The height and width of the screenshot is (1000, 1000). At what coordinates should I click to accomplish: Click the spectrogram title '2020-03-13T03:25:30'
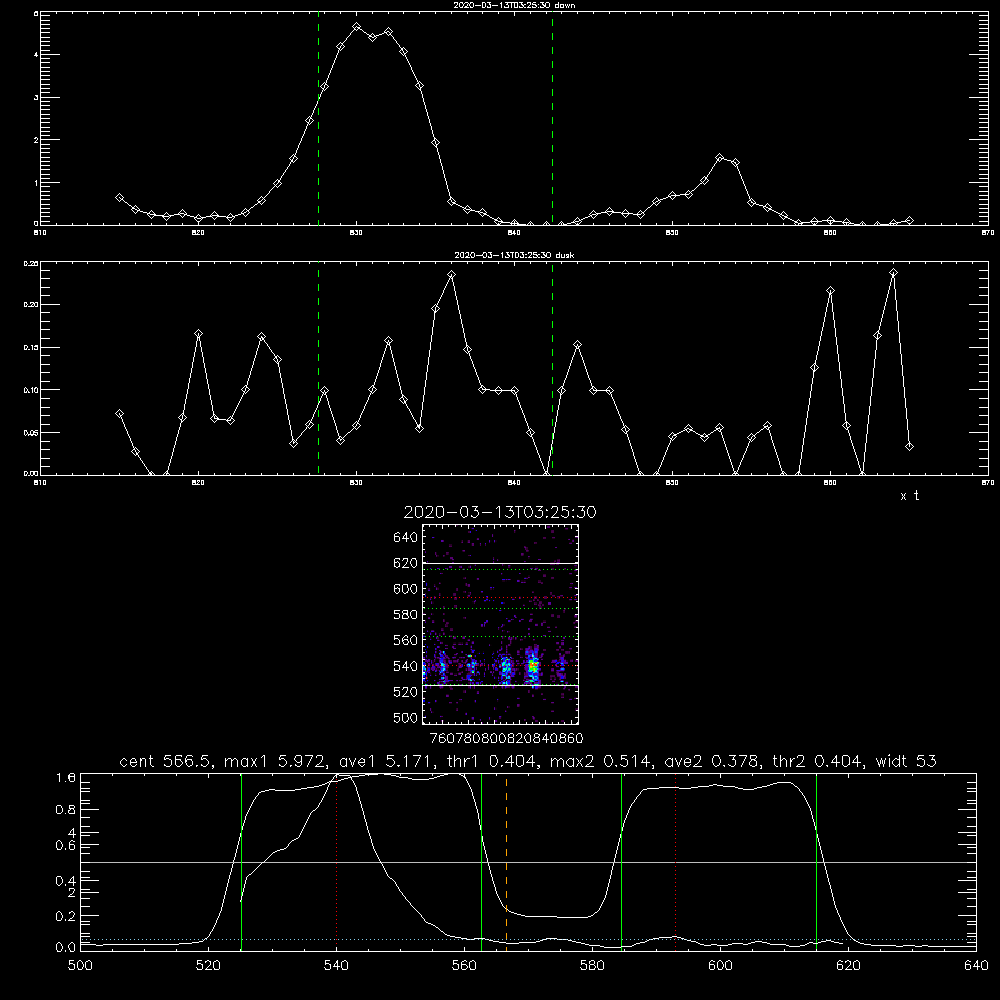pos(500,512)
